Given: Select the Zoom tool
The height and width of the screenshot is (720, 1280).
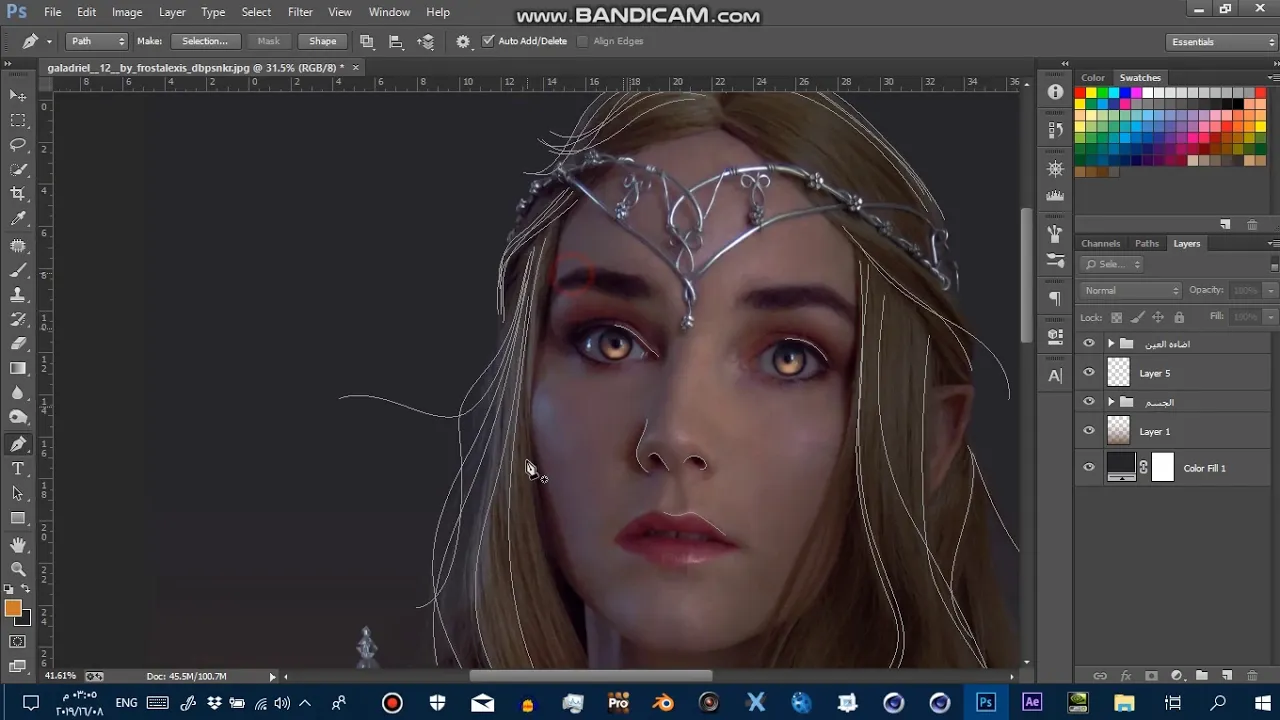Looking at the screenshot, I should click(x=18, y=569).
